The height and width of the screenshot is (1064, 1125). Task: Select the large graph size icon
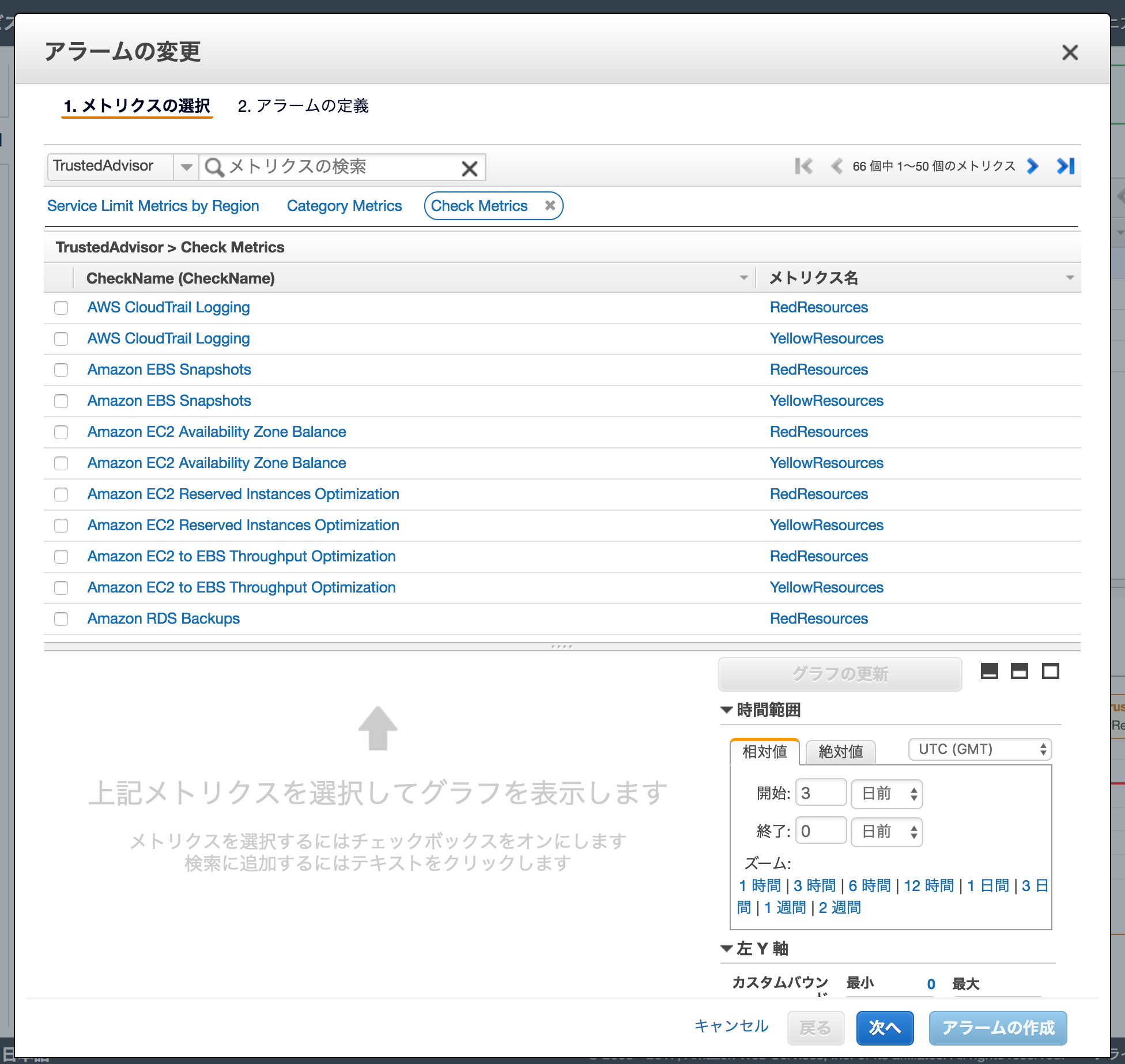click(1050, 671)
